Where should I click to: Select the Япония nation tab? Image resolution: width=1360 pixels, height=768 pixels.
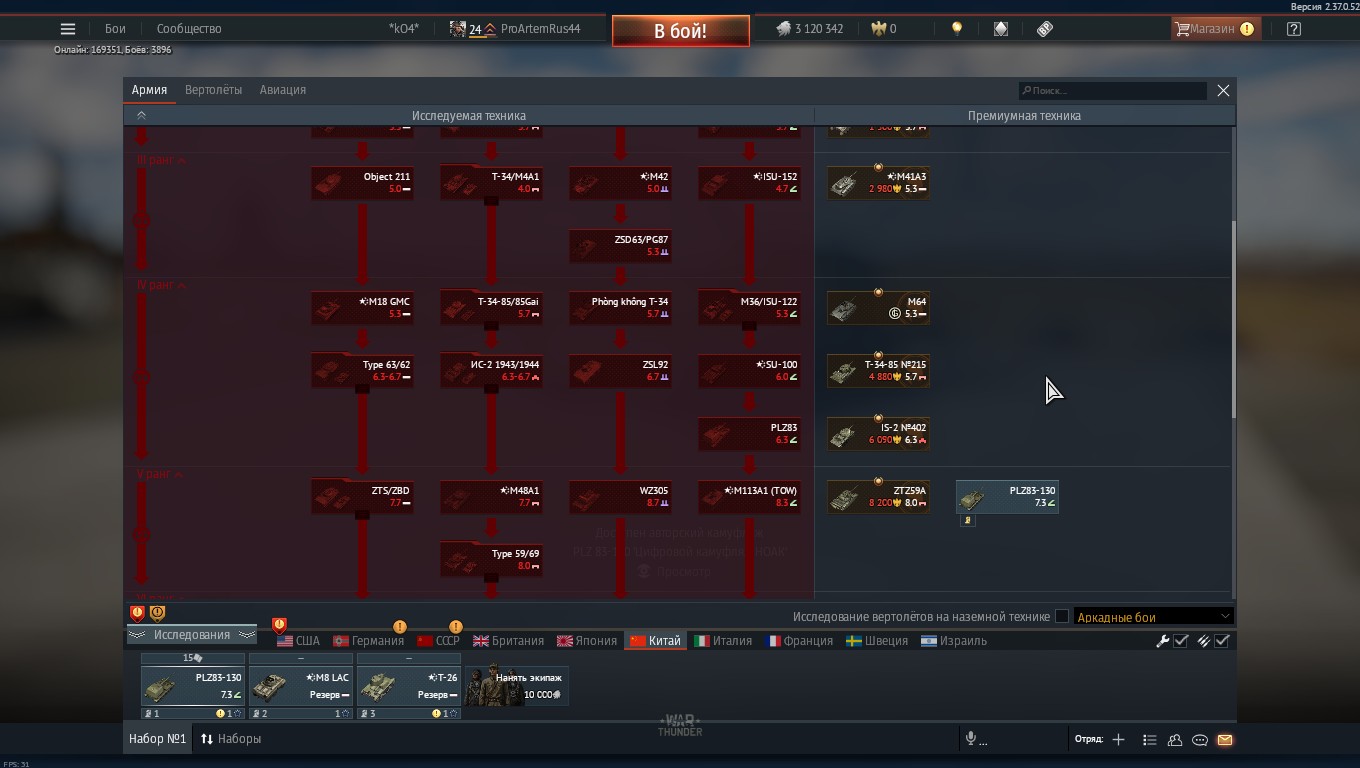(x=587, y=641)
